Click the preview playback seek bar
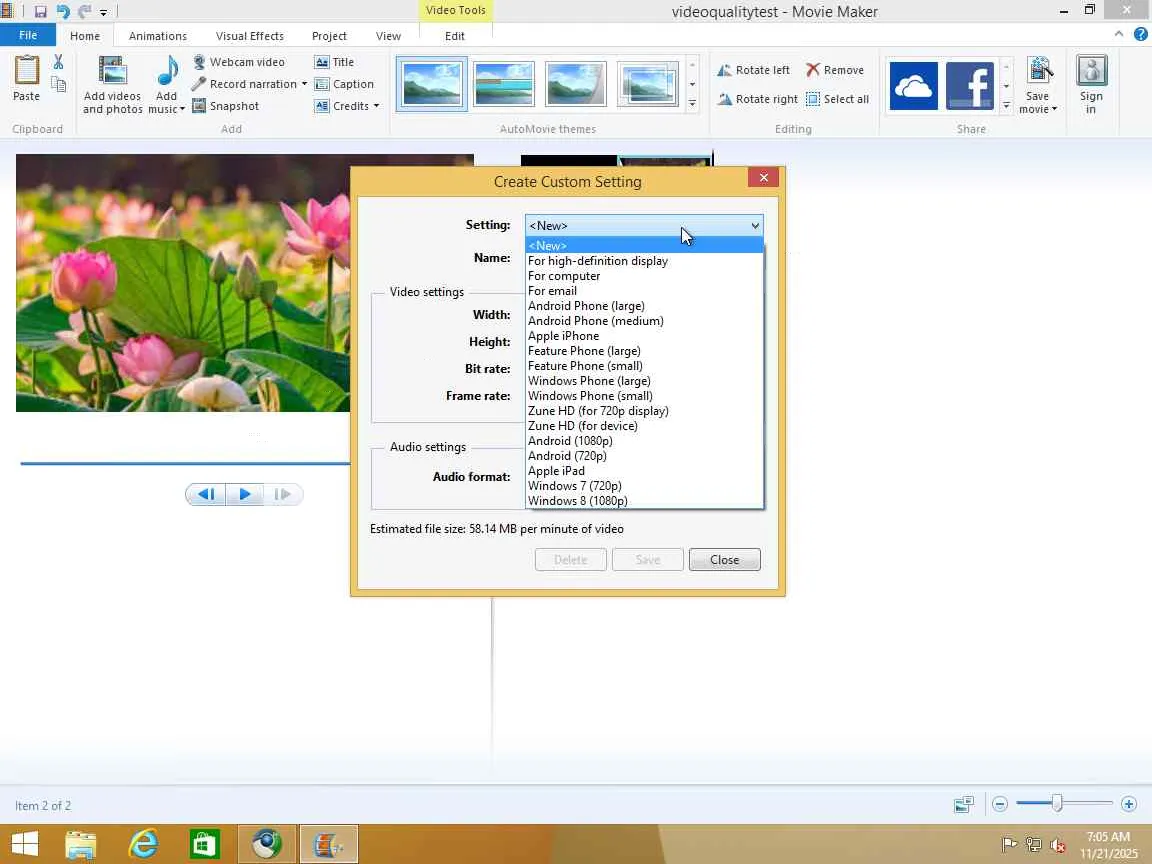The height and width of the screenshot is (864, 1152). 185,464
